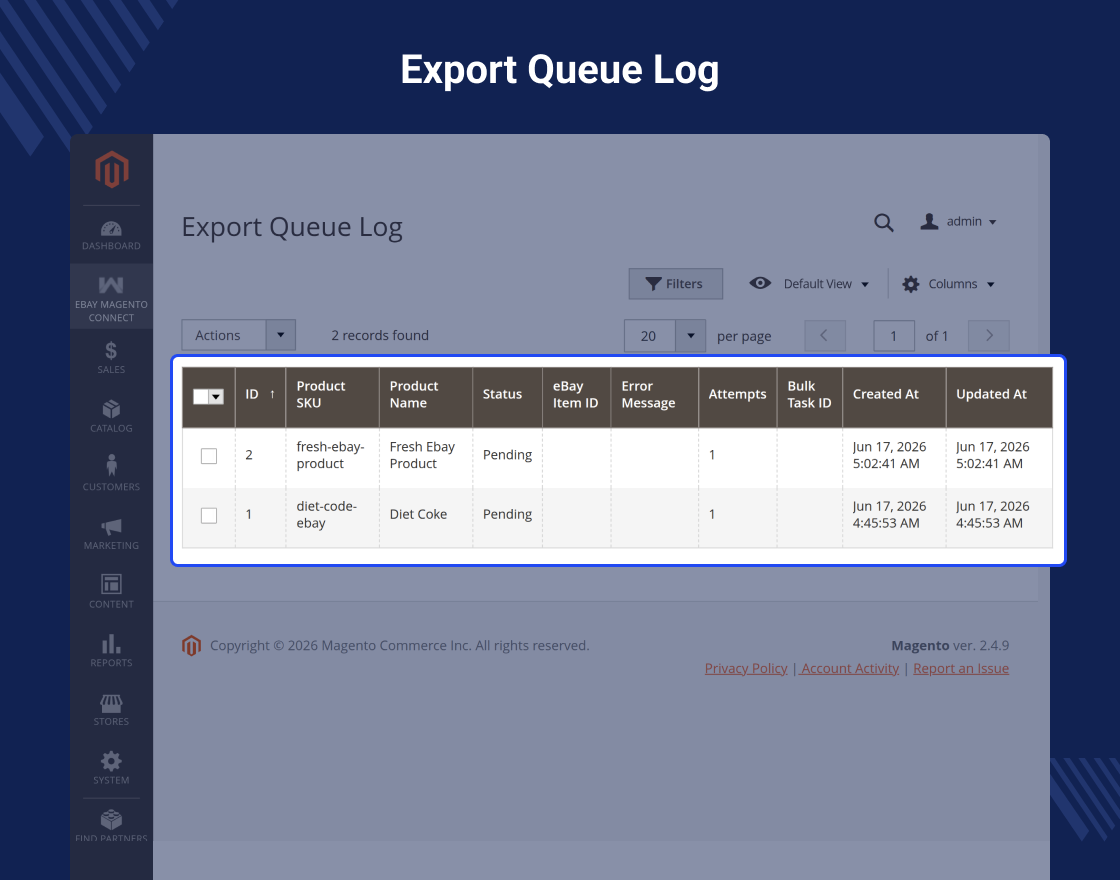1120x880 pixels.
Task: Open the eBay Magento Connect menu
Action: click(111, 297)
